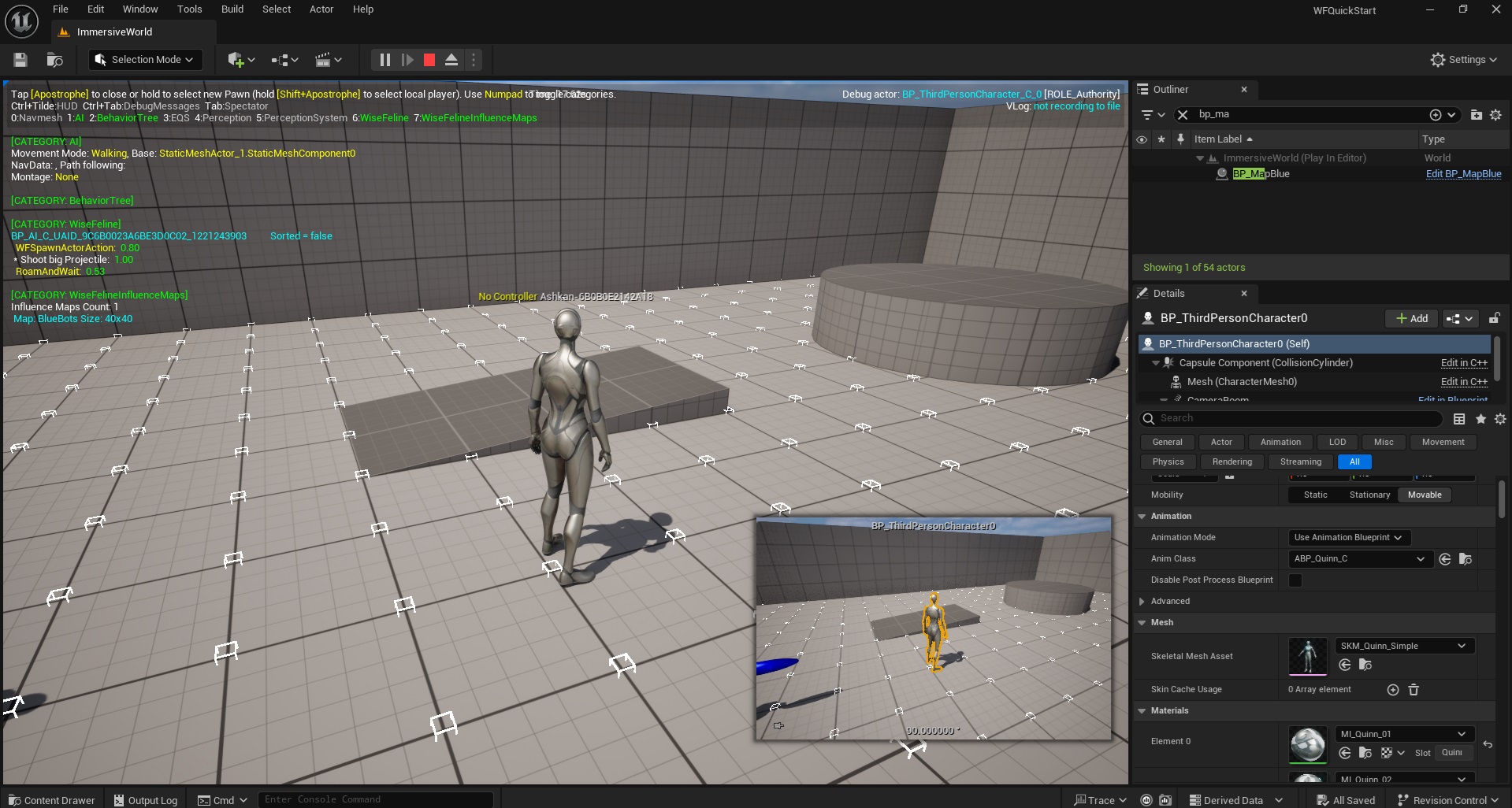Click the Outliner pin column header
Image resolution: width=1512 pixels, height=808 pixels.
click(x=1180, y=139)
